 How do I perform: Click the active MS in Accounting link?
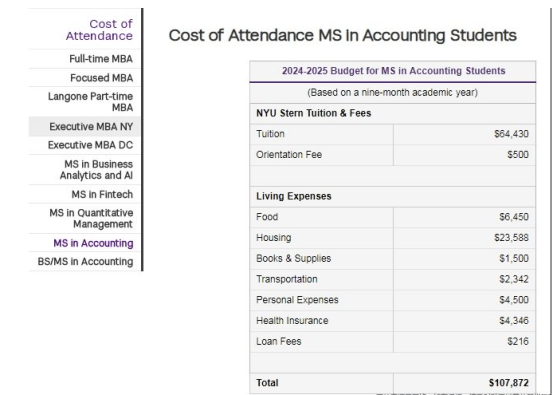pyautogui.click(x=93, y=243)
